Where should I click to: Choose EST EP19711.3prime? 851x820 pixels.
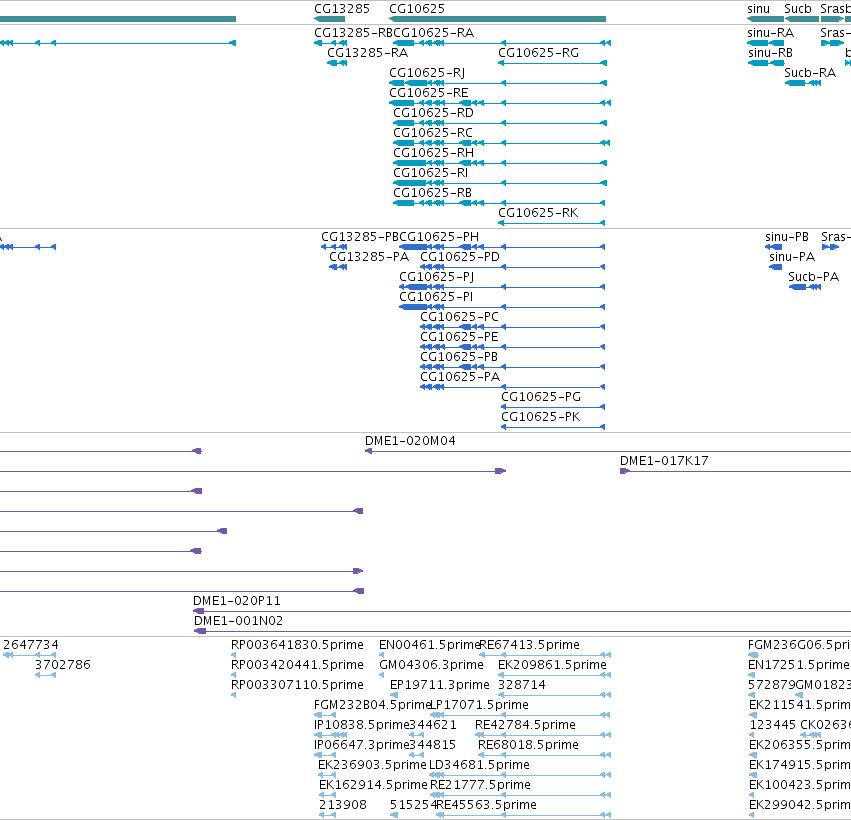440,685
